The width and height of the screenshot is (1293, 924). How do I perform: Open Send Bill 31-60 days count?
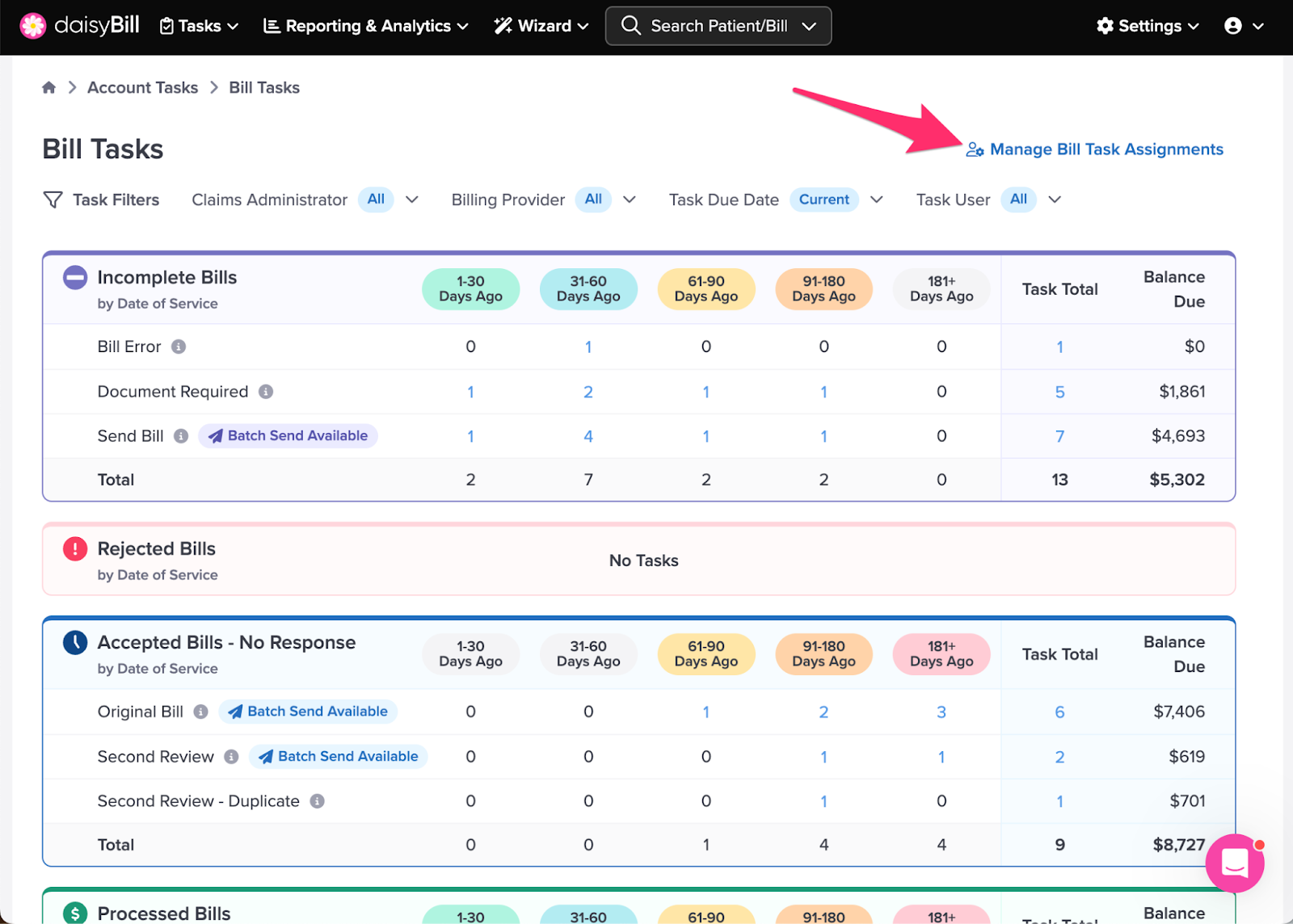pyautogui.click(x=588, y=437)
